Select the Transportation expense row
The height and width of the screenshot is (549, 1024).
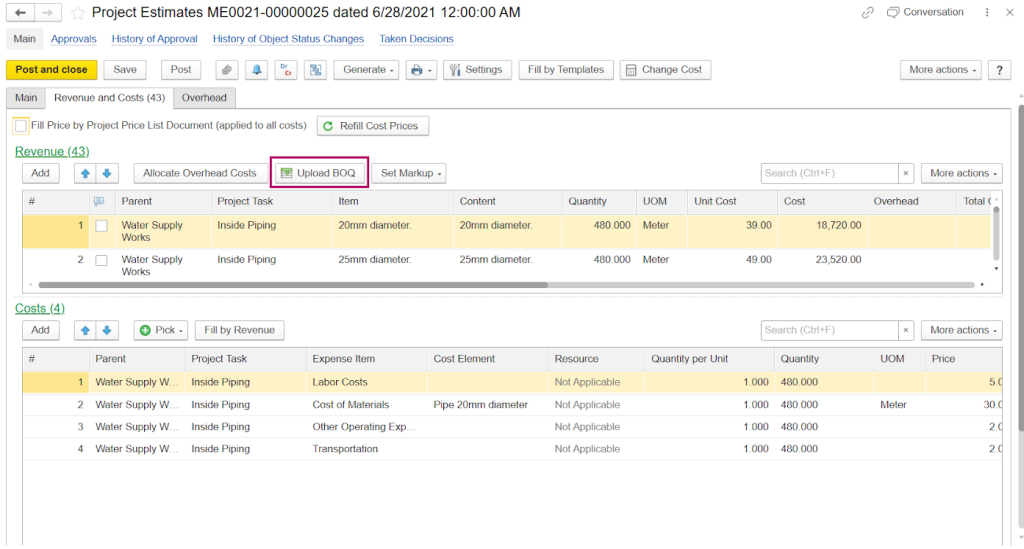click(512, 449)
